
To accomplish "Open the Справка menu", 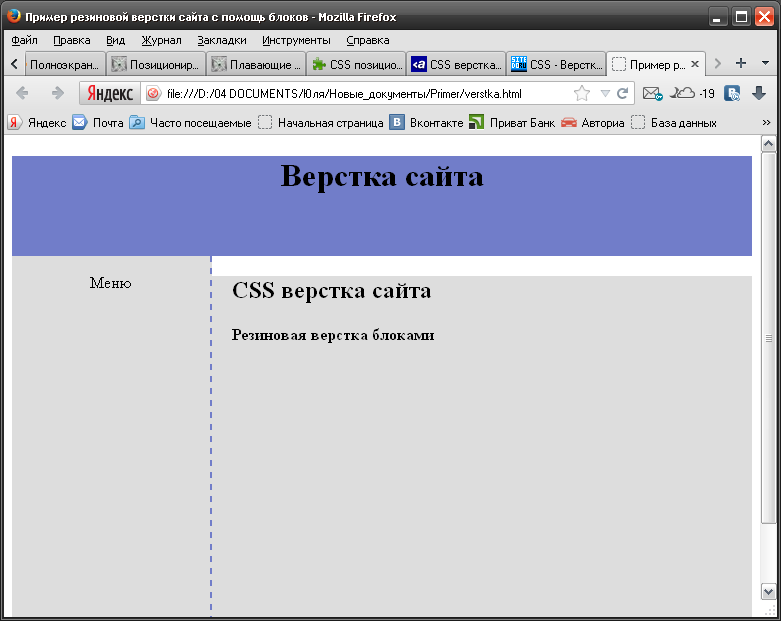I will (368, 40).
